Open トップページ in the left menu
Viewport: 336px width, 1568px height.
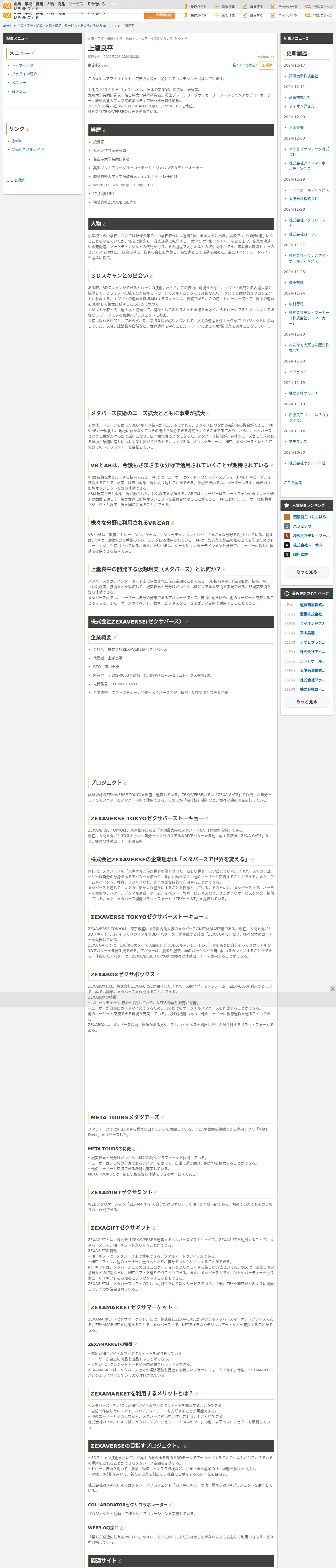point(23,65)
